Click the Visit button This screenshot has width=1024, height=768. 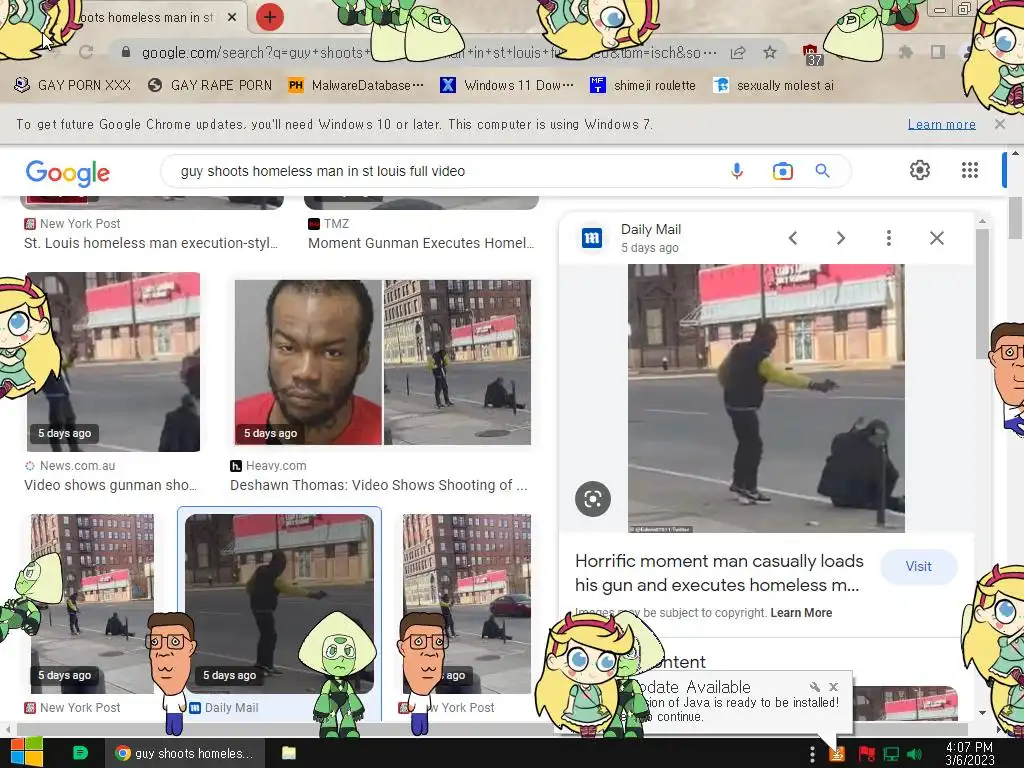(919, 567)
